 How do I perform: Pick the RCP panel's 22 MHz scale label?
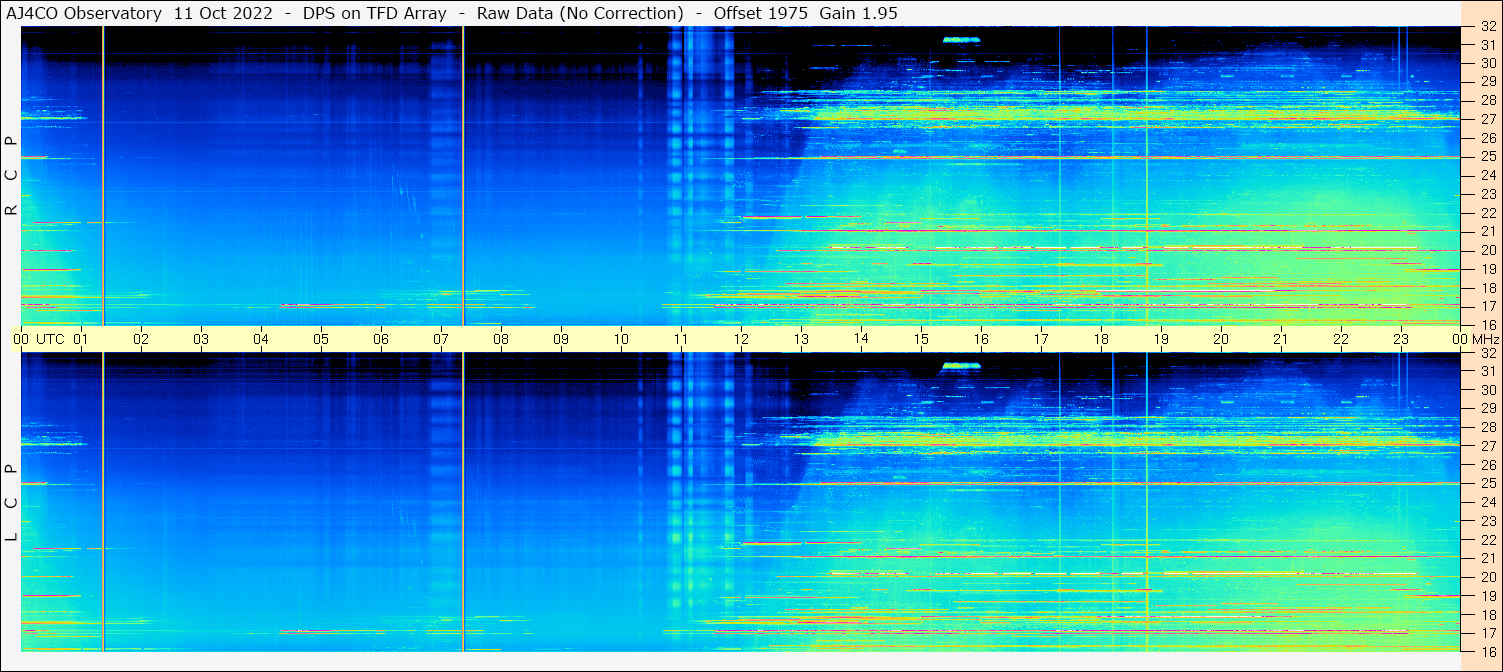(1488, 213)
